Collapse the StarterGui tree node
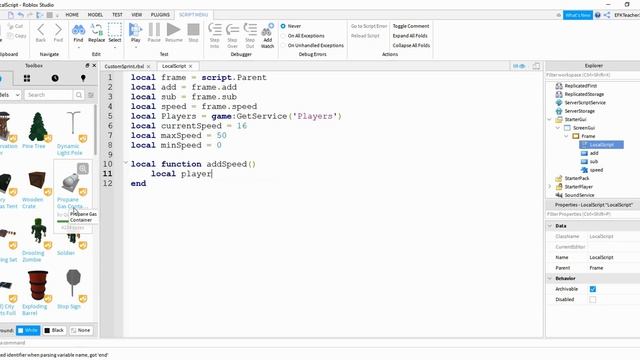 (x=549, y=119)
